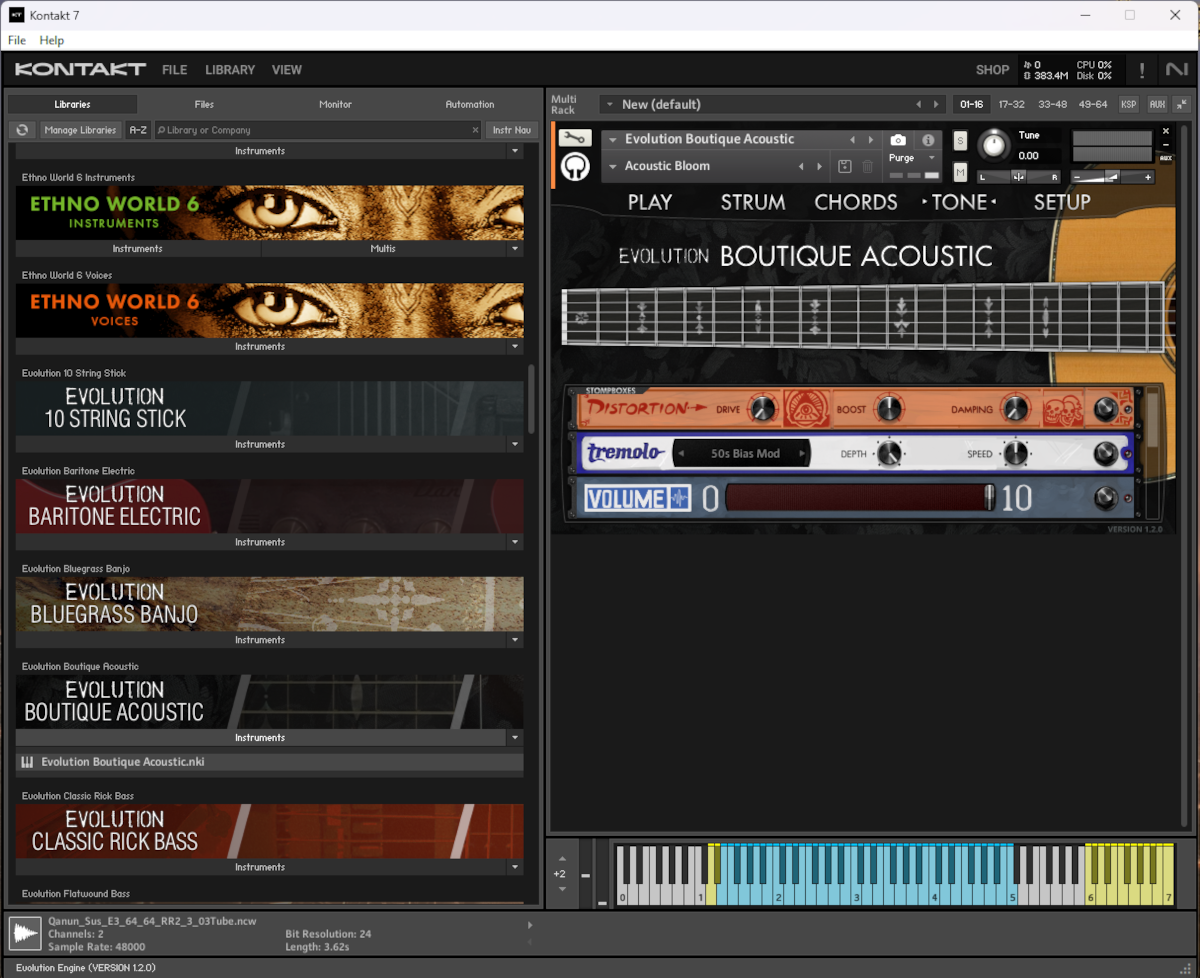Open the Purge dropdown menu
The height and width of the screenshot is (978, 1200).
931,158
